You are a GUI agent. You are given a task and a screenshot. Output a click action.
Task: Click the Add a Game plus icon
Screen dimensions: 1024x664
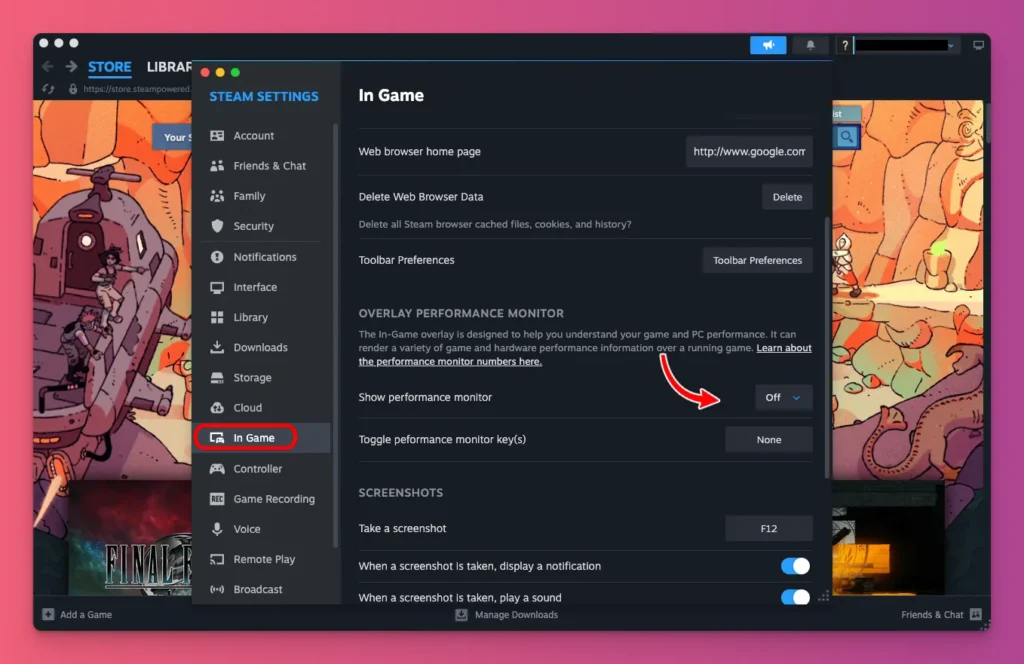(x=48, y=615)
